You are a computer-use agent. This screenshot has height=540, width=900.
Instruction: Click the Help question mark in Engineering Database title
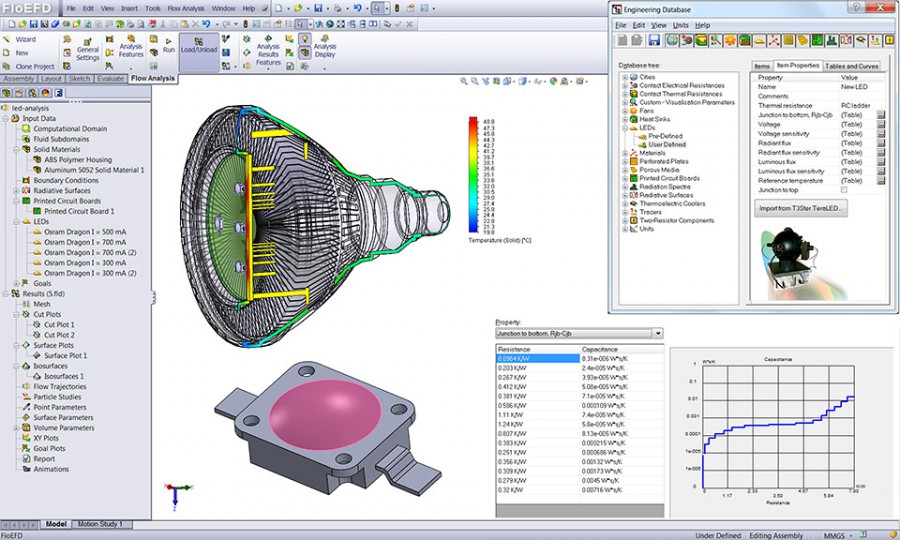pyautogui.click(x=856, y=7)
